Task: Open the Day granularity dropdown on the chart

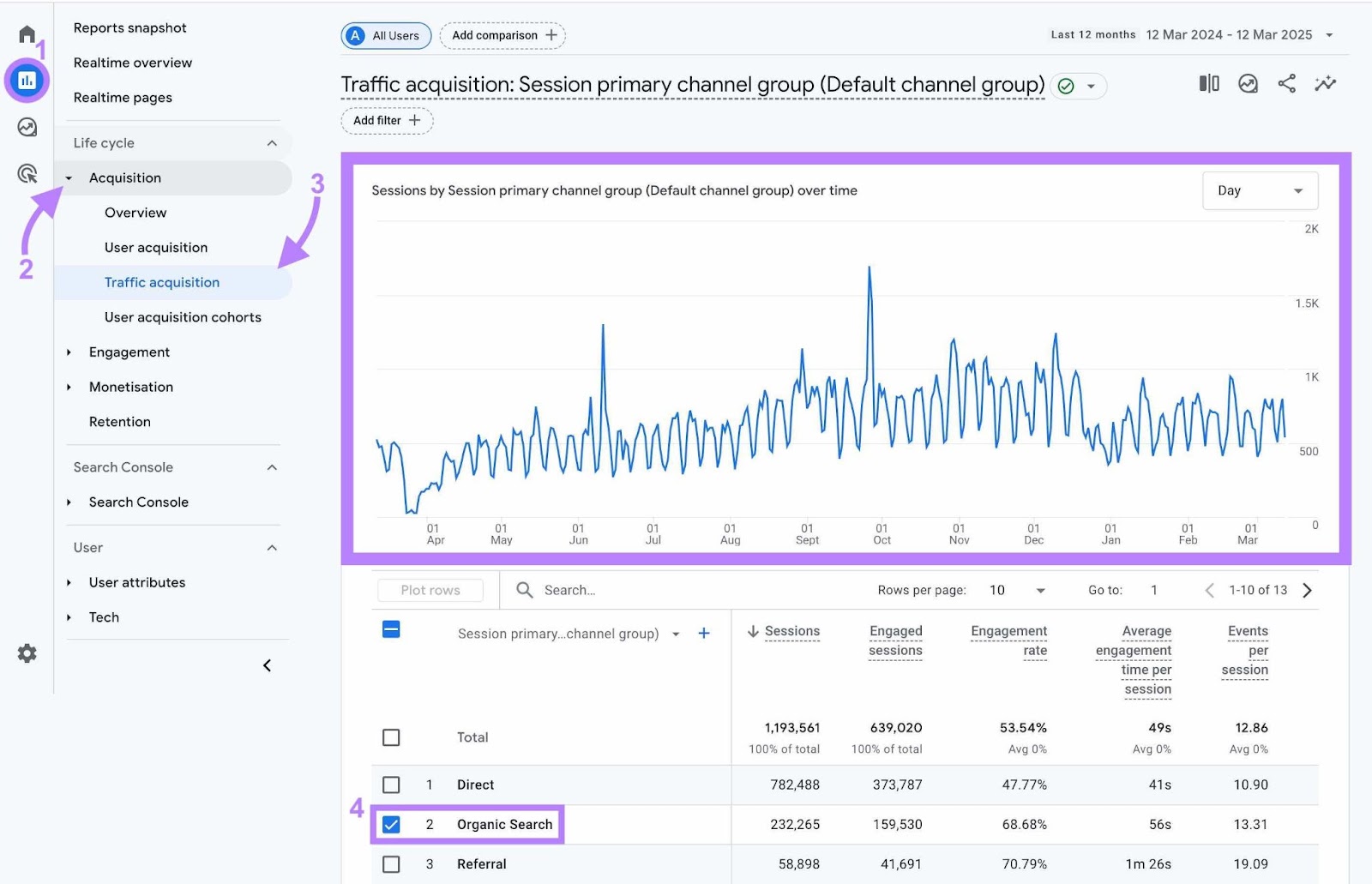Action: pos(1260,190)
